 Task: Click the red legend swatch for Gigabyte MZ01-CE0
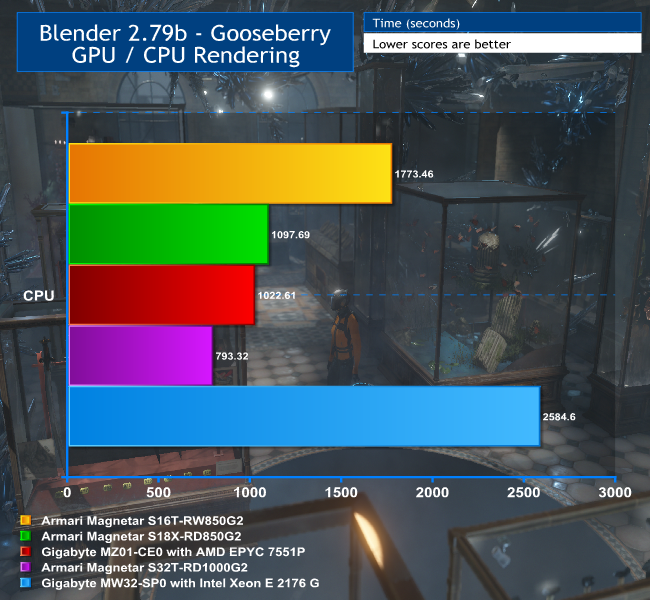(26, 551)
